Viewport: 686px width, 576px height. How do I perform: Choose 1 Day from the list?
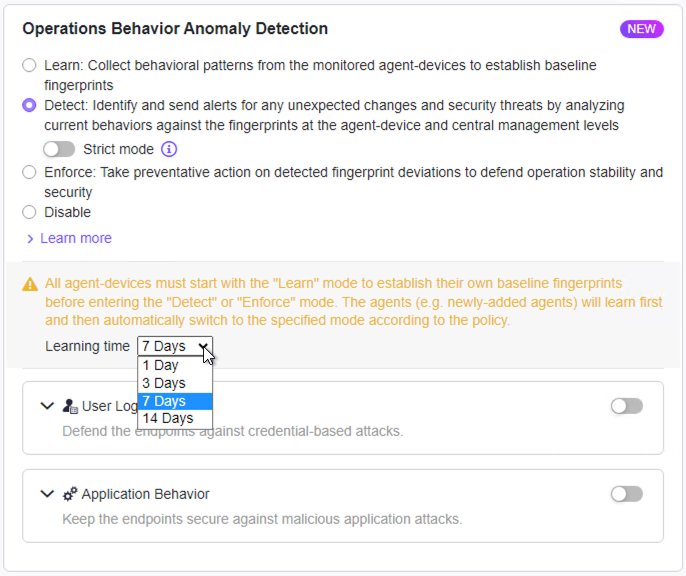pyautogui.click(x=160, y=365)
